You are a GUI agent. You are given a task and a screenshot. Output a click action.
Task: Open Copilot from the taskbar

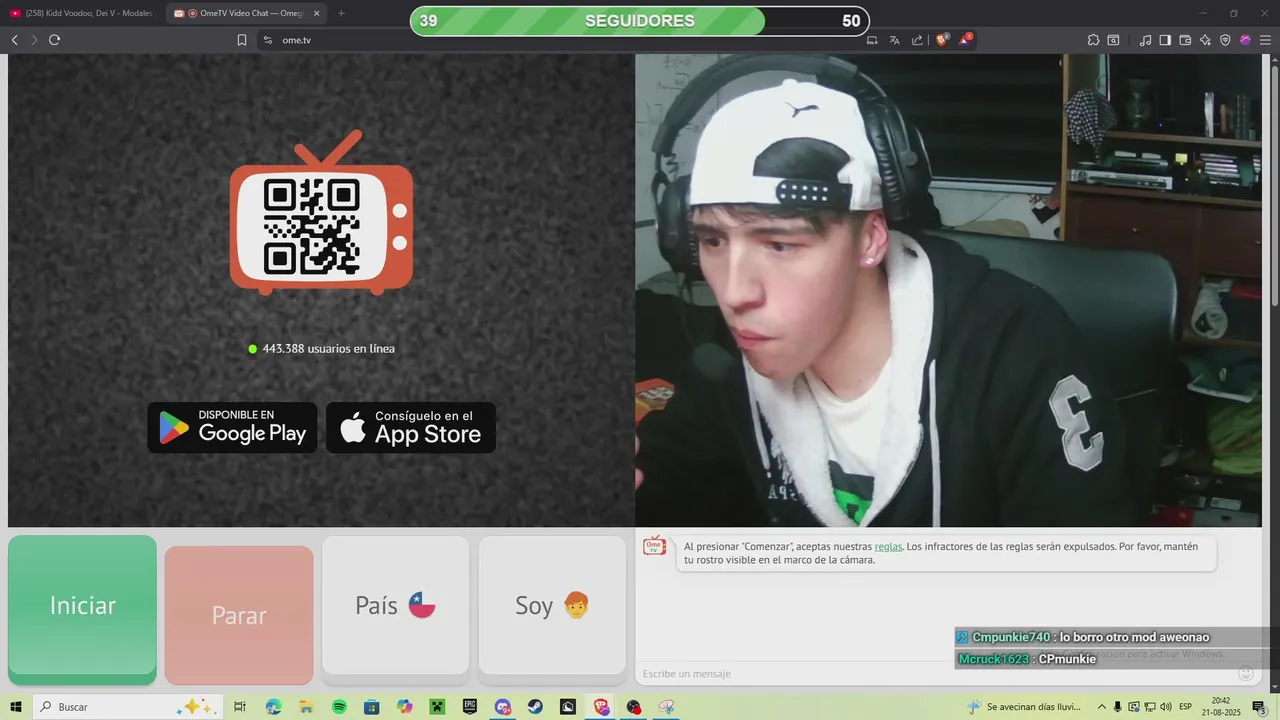(x=404, y=707)
